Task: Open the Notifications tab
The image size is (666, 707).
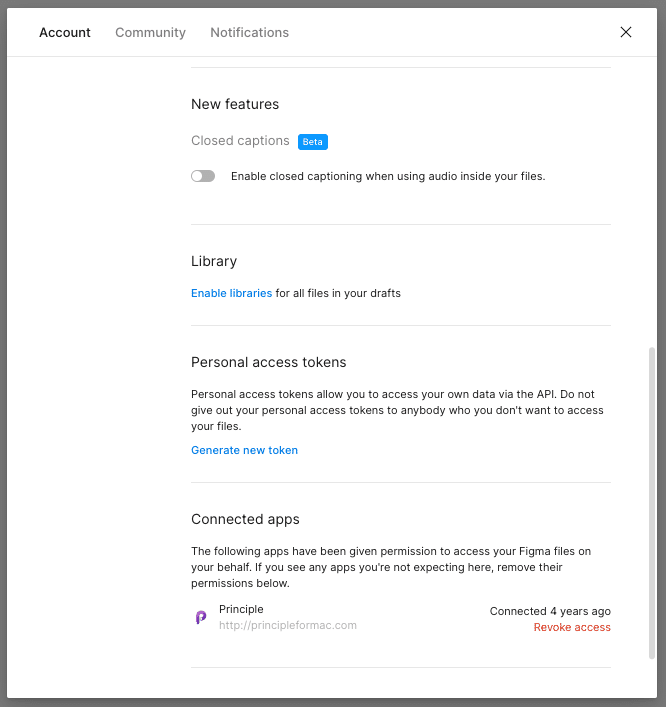Action: pyautogui.click(x=249, y=32)
